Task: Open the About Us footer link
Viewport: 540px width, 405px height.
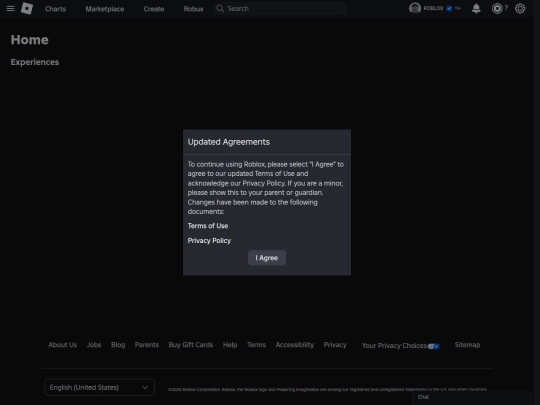Action: [62, 345]
